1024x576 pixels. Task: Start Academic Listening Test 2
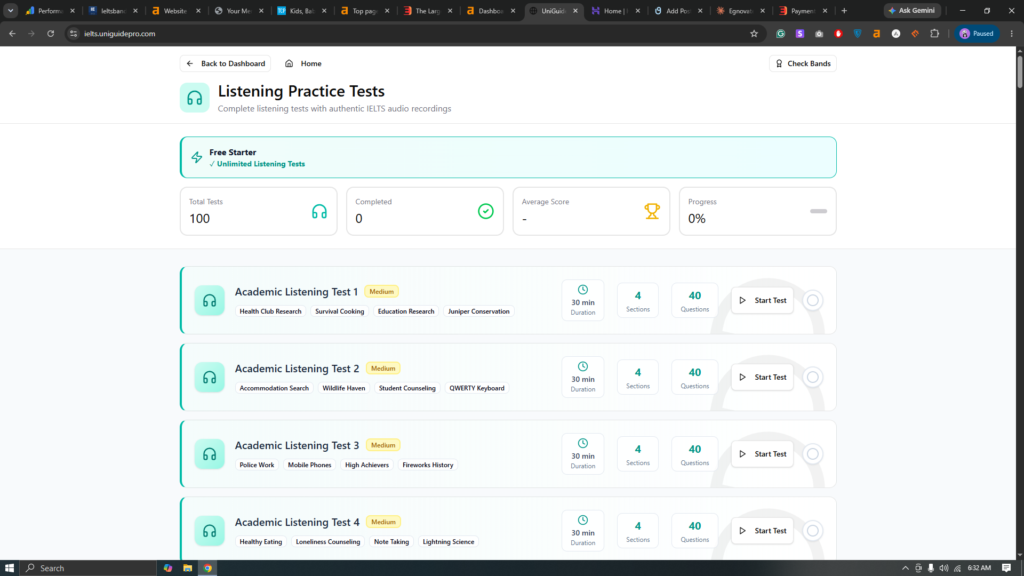762,377
